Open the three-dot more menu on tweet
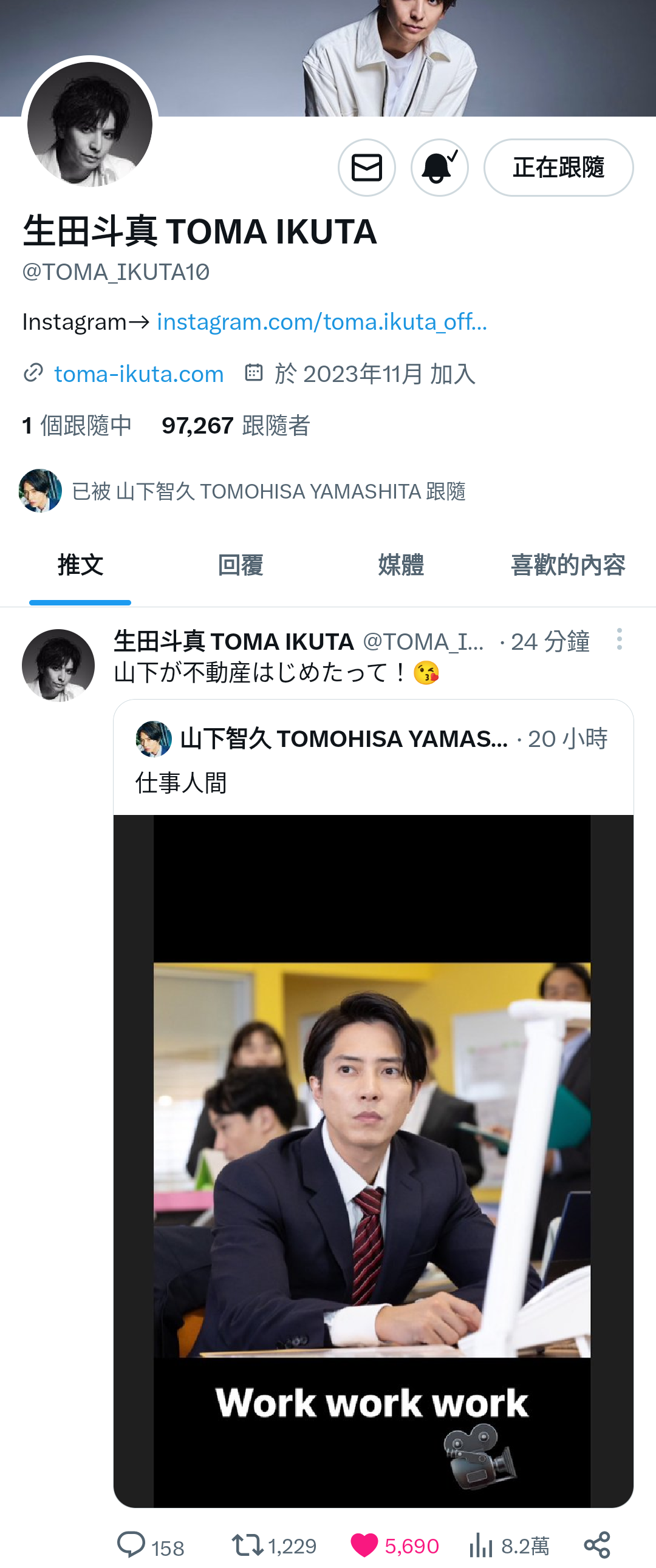This screenshot has height=1568, width=656. pyautogui.click(x=619, y=639)
